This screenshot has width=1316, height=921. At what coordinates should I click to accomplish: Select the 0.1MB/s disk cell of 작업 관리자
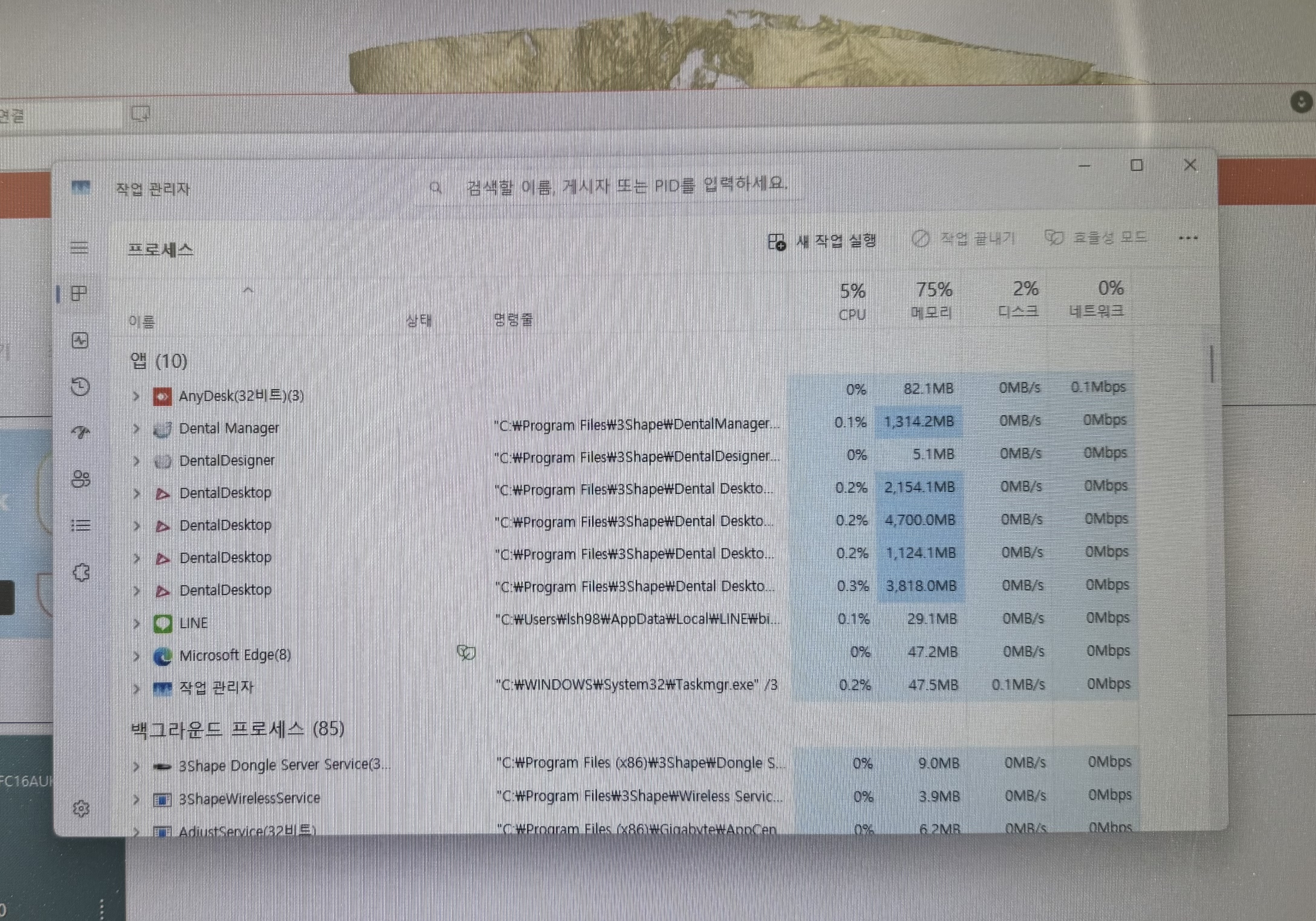coord(1018,684)
